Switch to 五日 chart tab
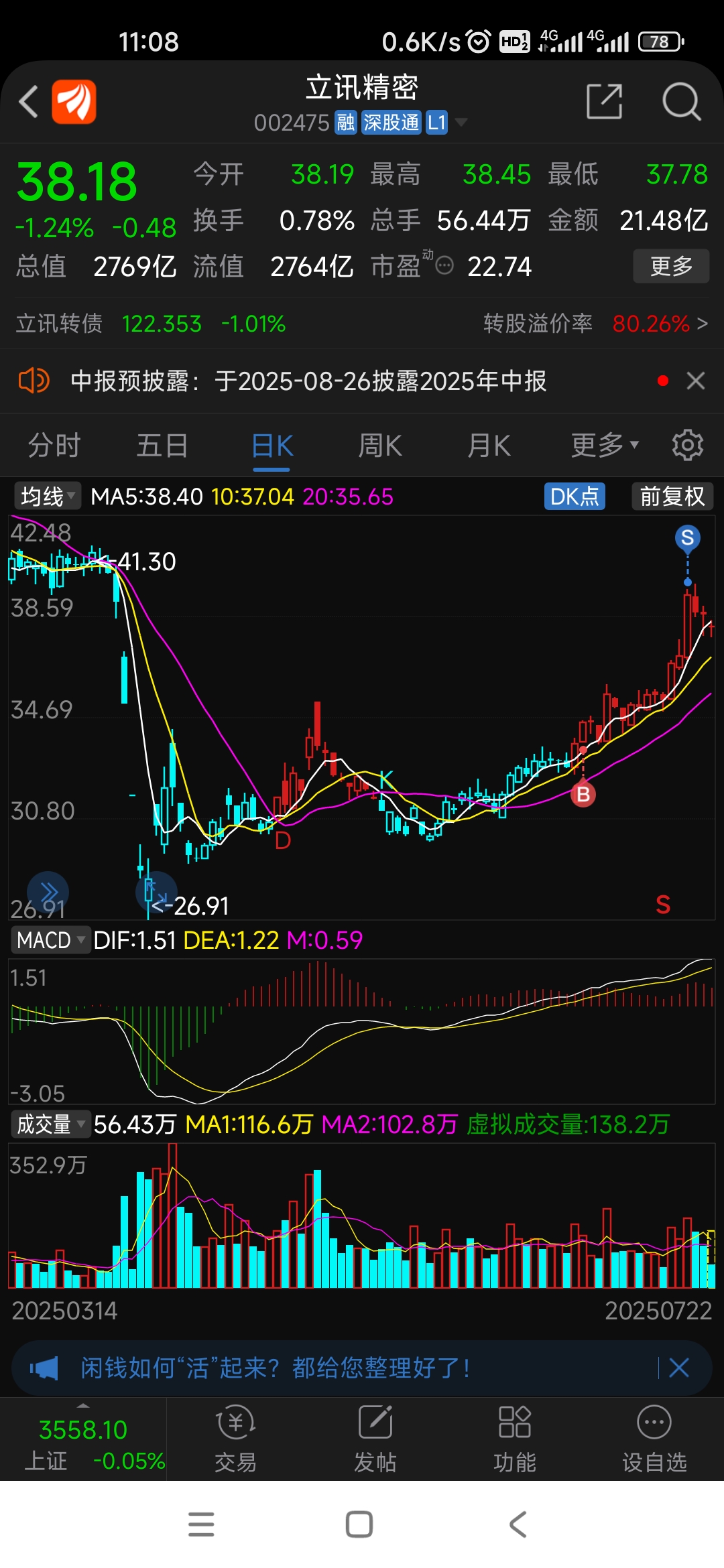This screenshot has height=1568, width=724. [x=163, y=445]
